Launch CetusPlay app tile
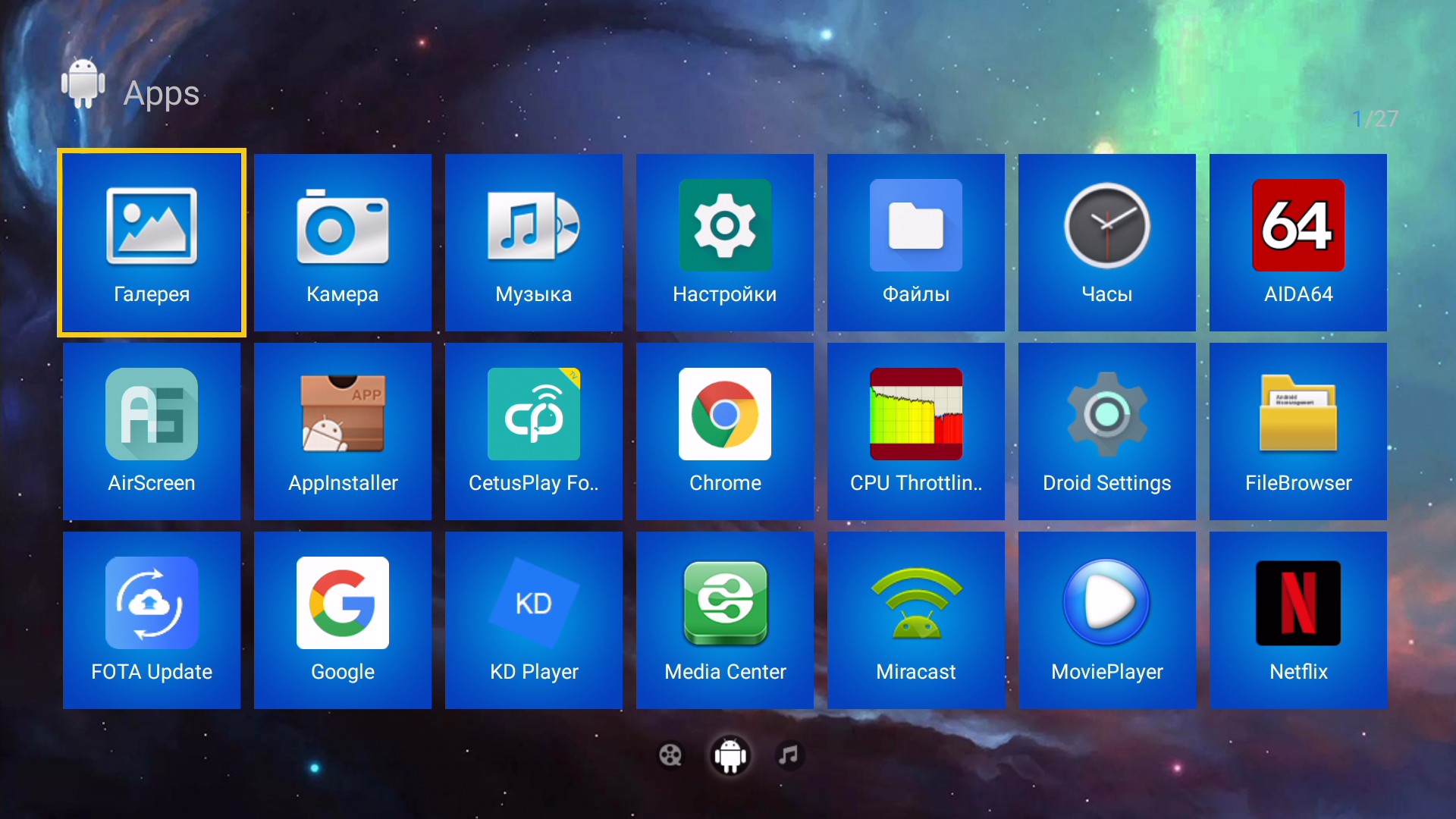 click(x=534, y=431)
